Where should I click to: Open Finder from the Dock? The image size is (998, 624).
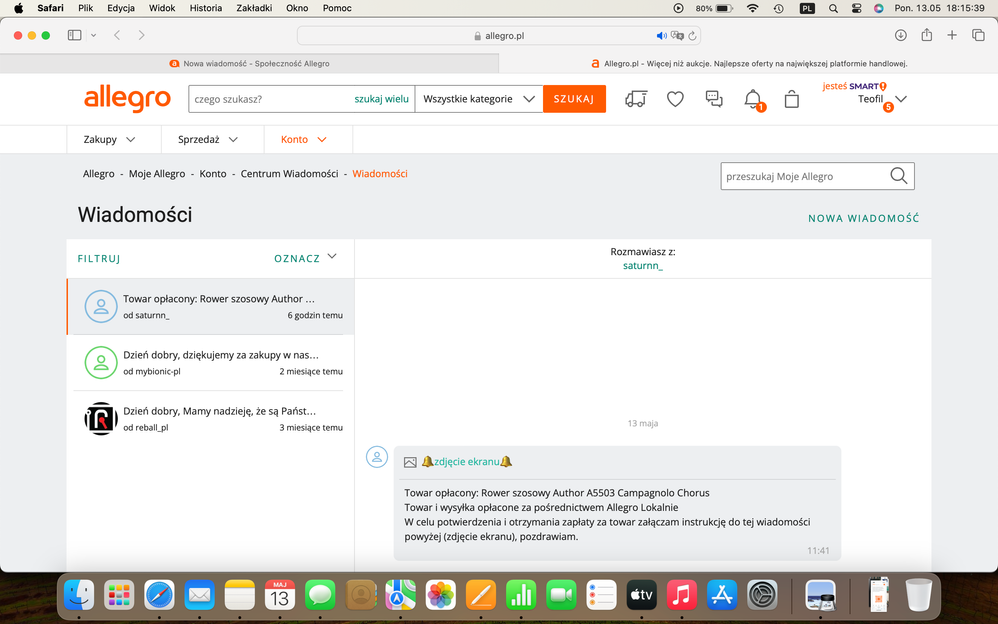point(79,595)
